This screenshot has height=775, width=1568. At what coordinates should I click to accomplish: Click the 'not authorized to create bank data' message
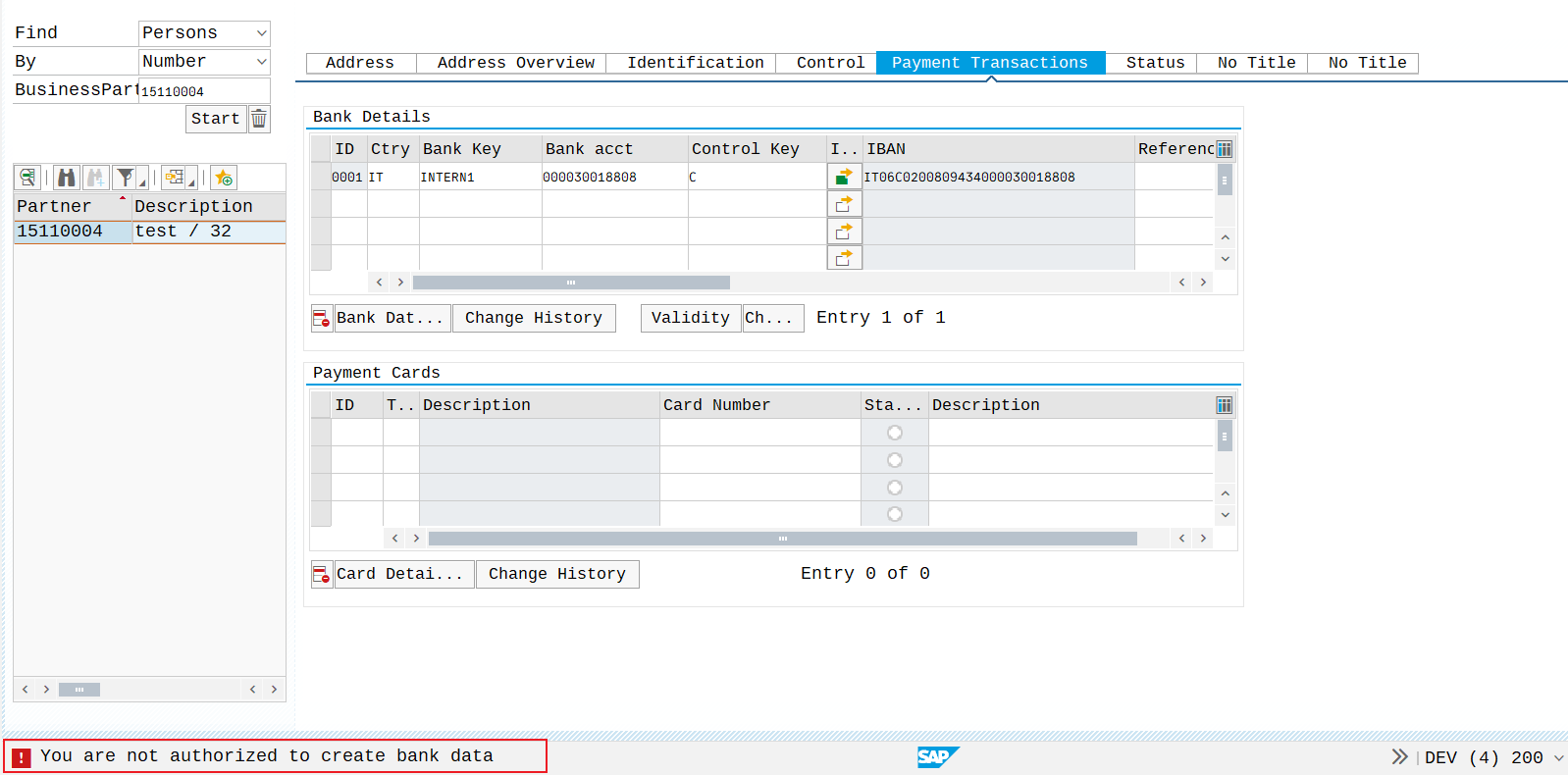(x=267, y=756)
